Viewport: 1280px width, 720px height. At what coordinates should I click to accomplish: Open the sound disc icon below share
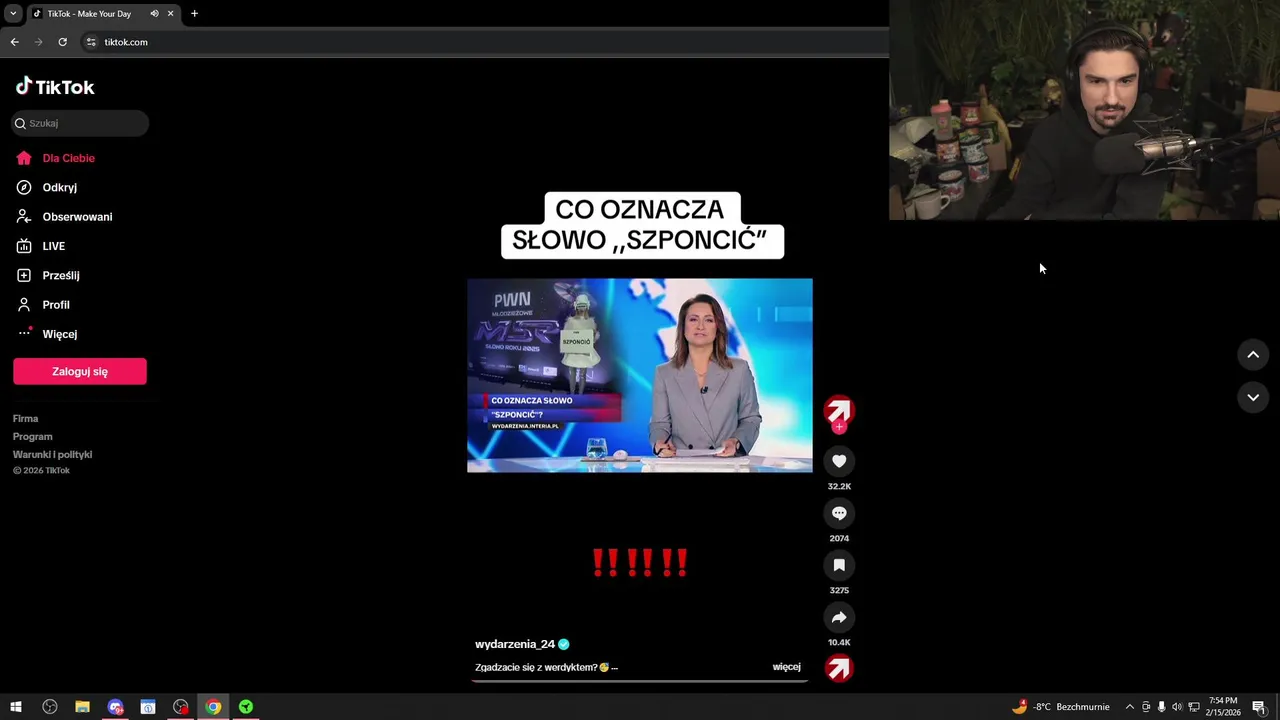click(x=839, y=668)
